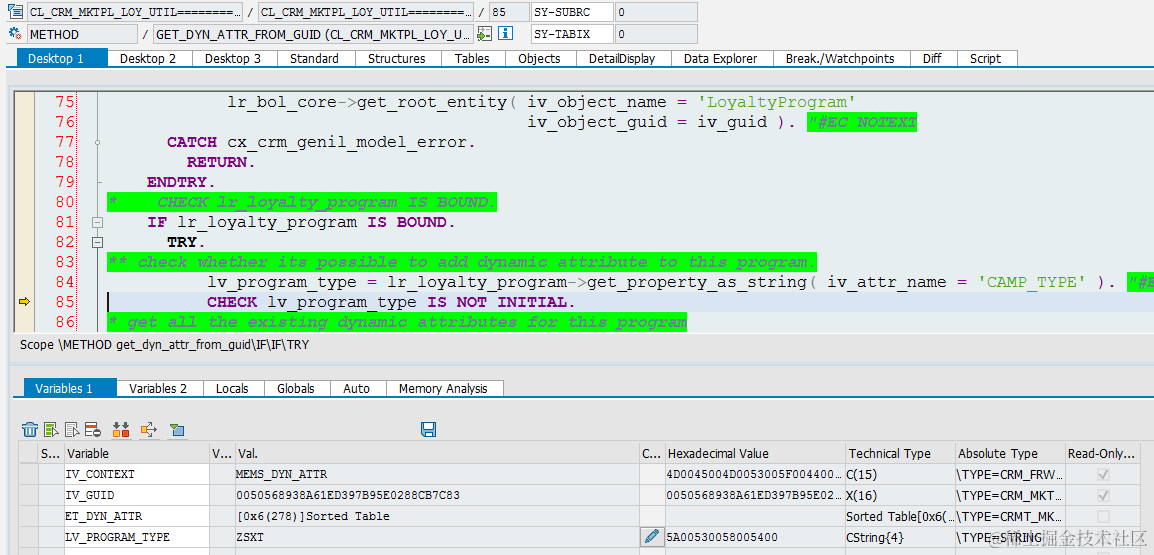Click the blue information icon
Screen dimensions: 1154x555
(506, 34)
